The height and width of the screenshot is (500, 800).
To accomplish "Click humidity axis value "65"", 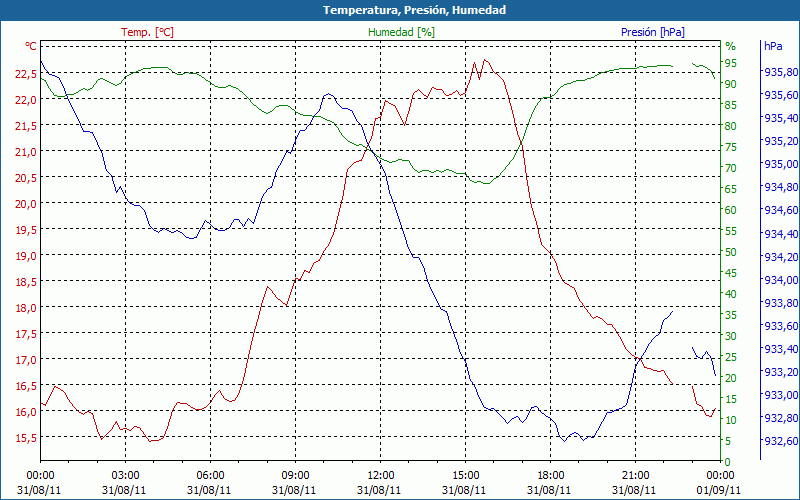I will (x=731, y=189).
